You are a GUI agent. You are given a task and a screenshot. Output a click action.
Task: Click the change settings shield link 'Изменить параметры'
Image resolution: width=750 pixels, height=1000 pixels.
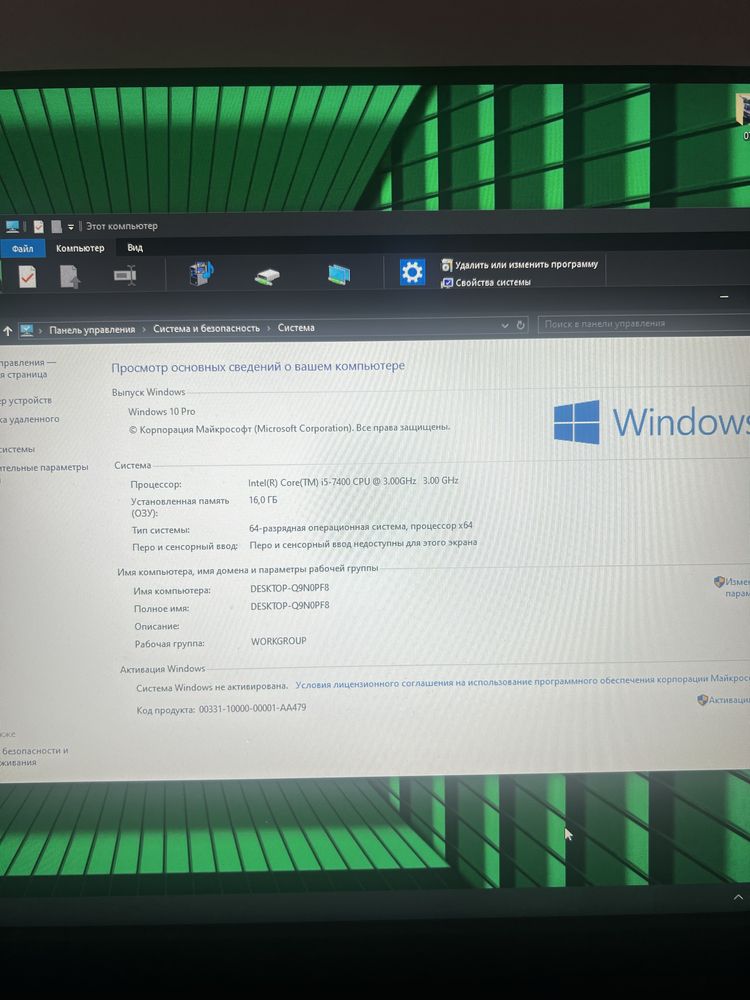point(732,587)
